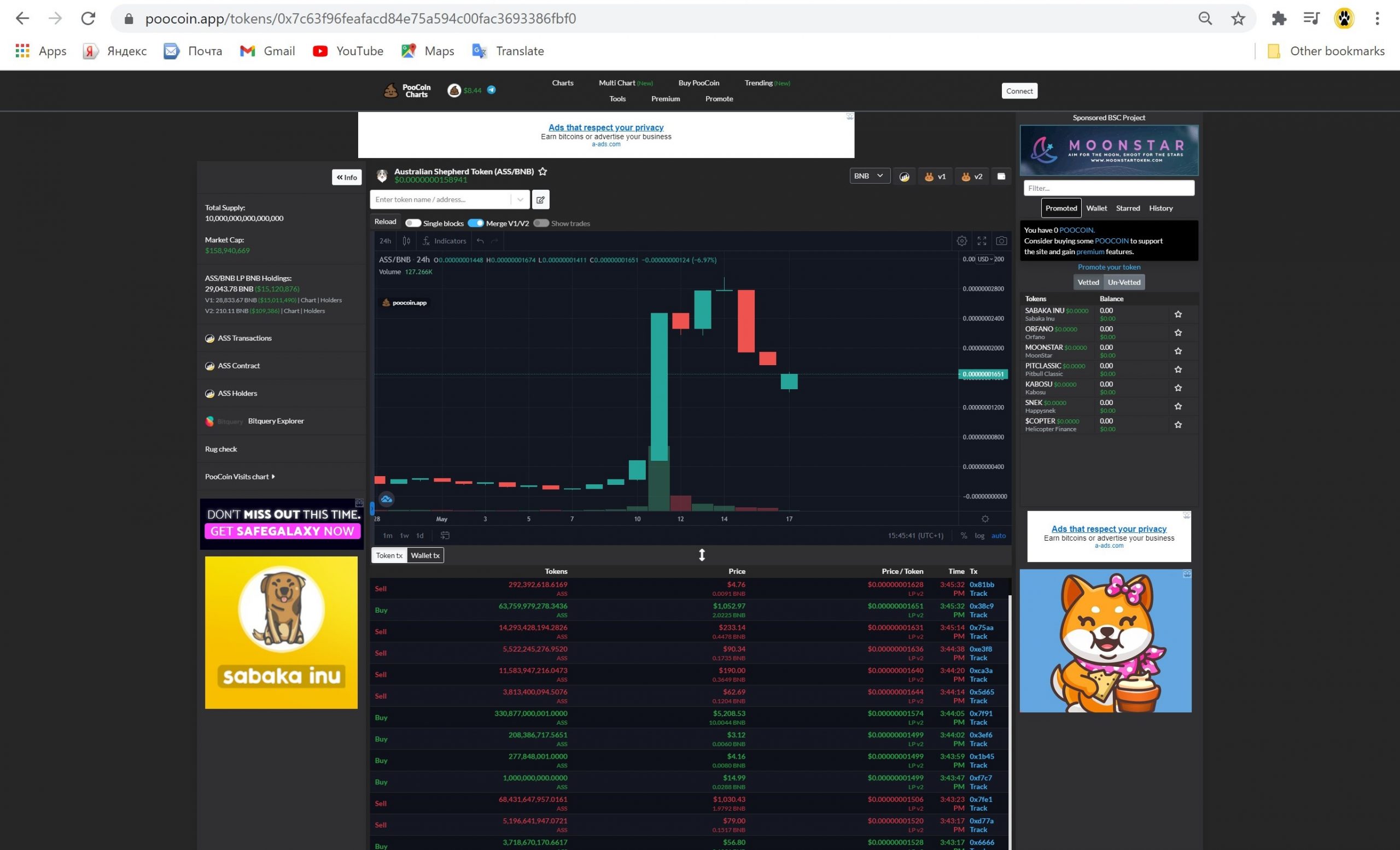Click the Enter token name / address field
Screen dimensions: 1400x850
pyautogui.click(x=441, y=200)
